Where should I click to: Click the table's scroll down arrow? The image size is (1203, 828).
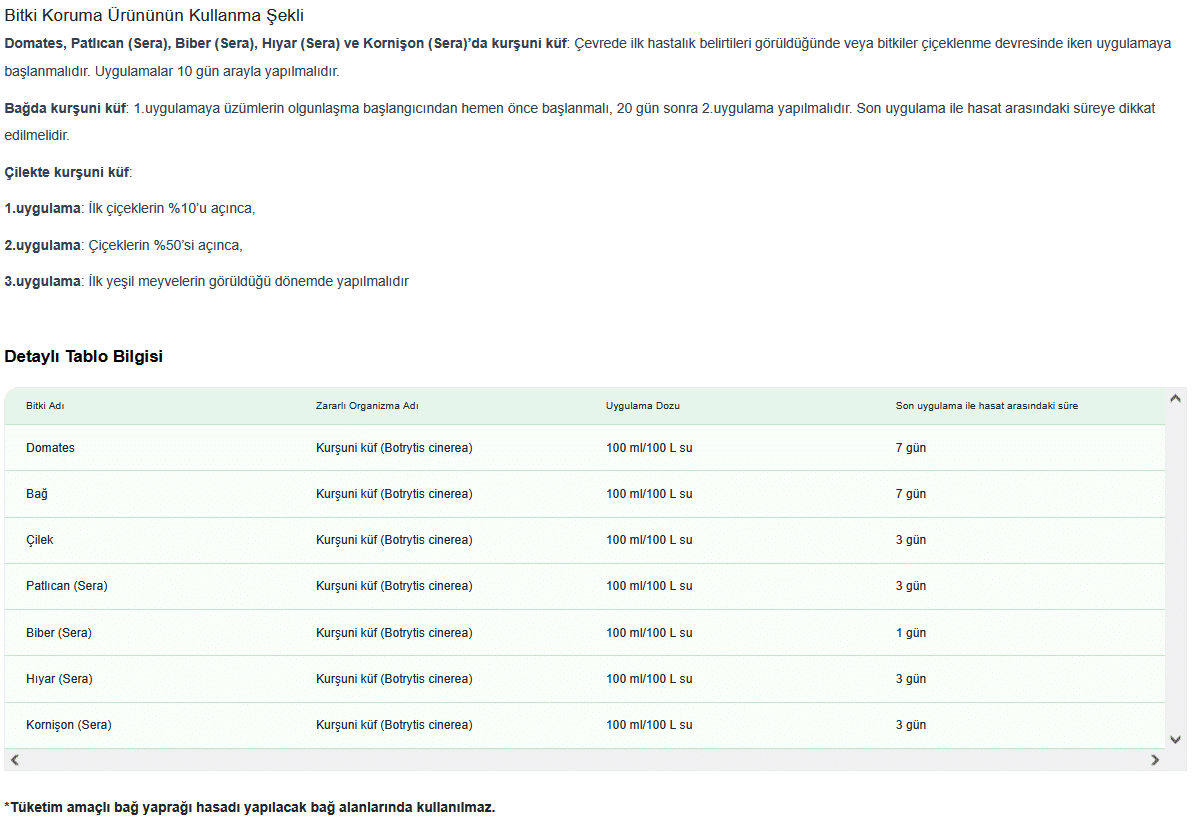click(1175, 739)
